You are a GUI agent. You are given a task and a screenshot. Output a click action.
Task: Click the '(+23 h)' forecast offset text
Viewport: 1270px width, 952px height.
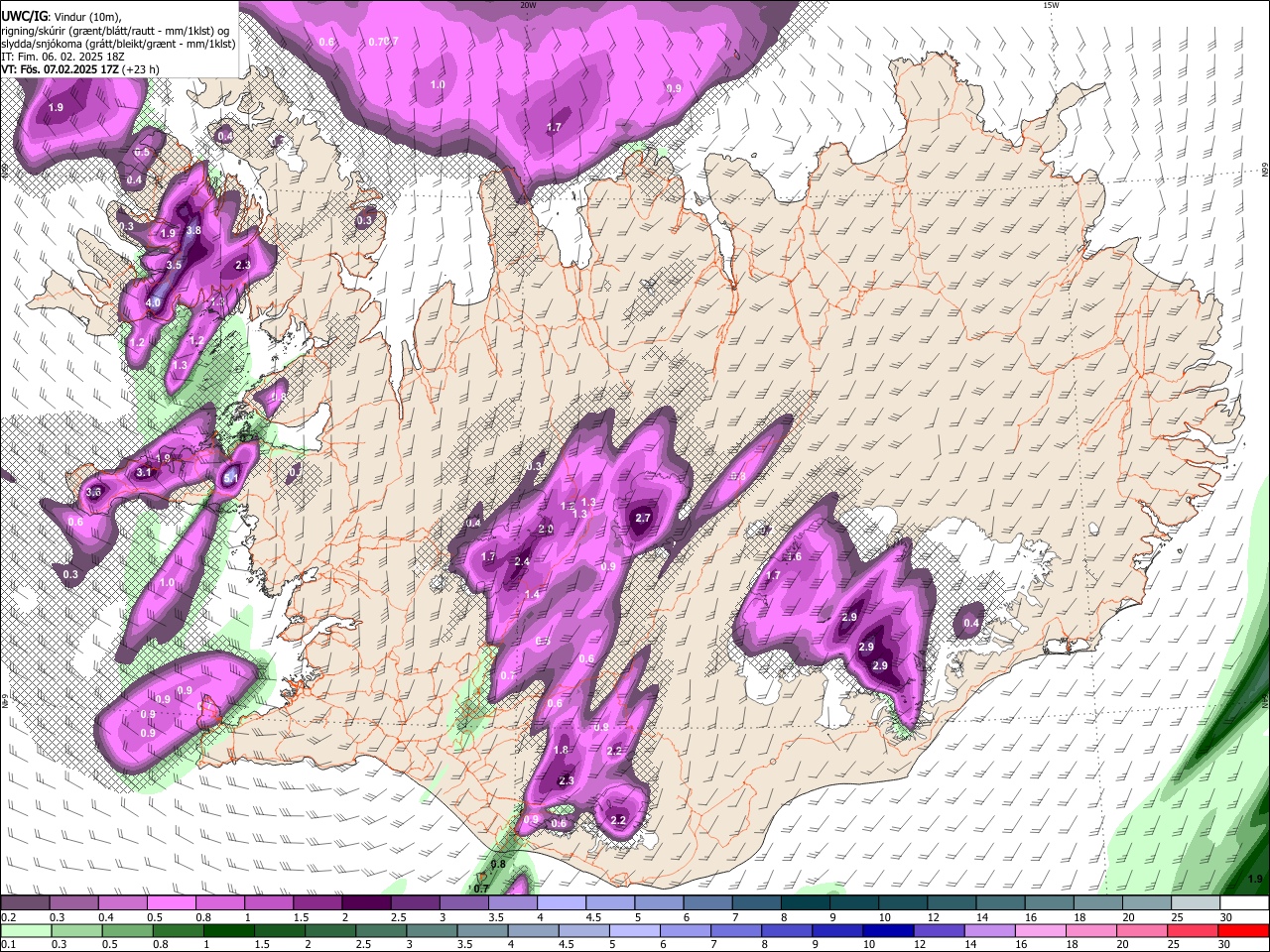140,69
